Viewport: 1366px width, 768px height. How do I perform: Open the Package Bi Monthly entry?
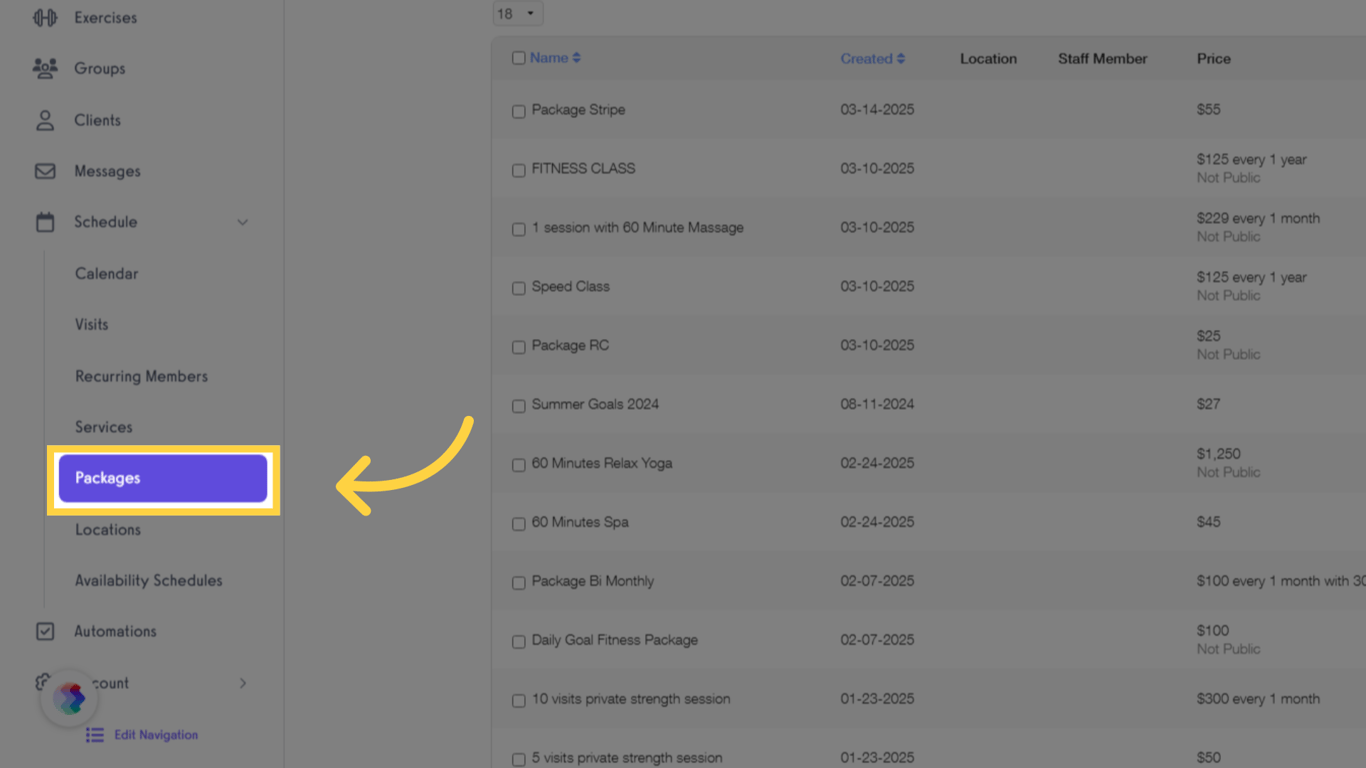(x=592, y=582)
